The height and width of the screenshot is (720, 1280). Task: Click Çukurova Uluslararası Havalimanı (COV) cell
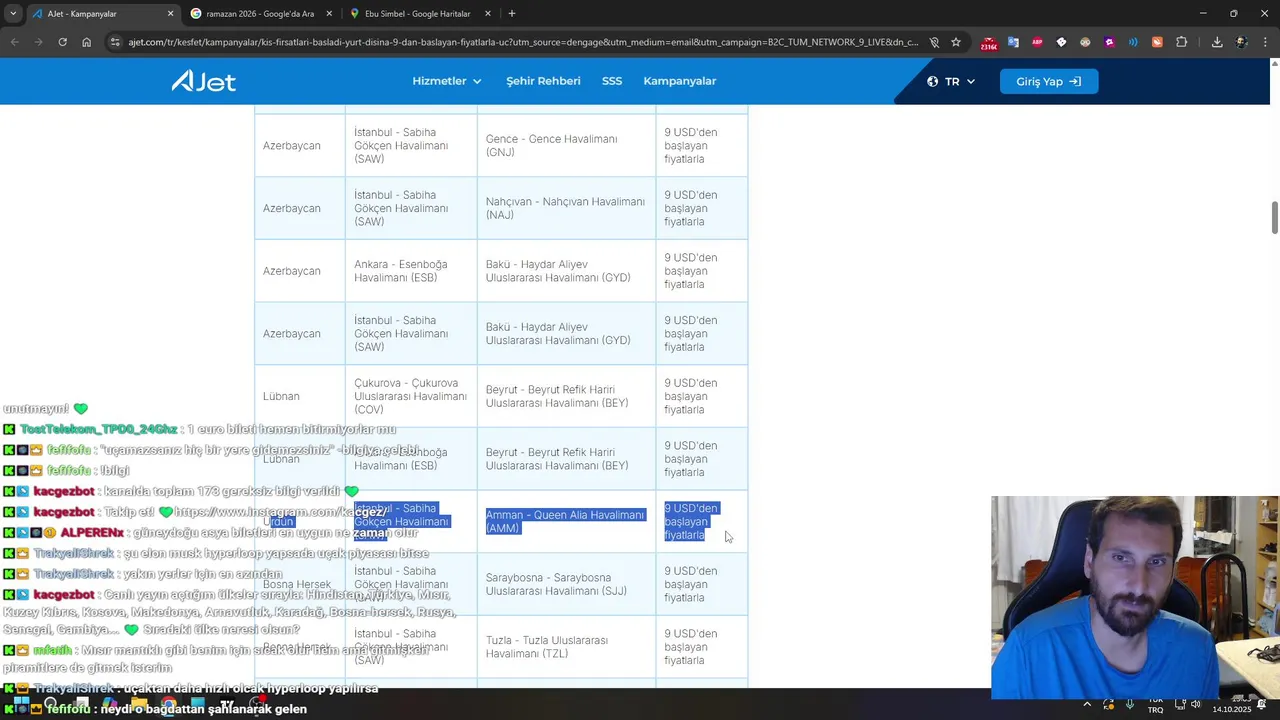tap(411, 396)
